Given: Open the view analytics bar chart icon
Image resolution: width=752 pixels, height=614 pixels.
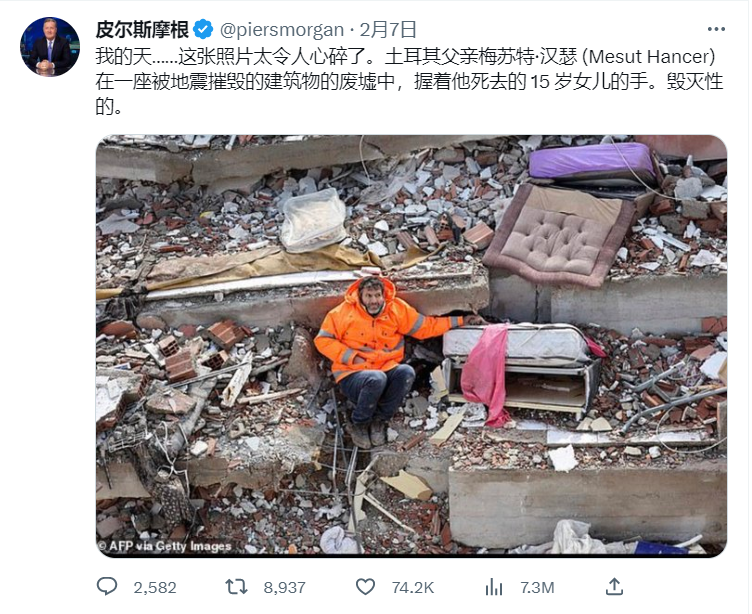Looking at the screenshot, I should pyautogui.click(x=494, y=587).
